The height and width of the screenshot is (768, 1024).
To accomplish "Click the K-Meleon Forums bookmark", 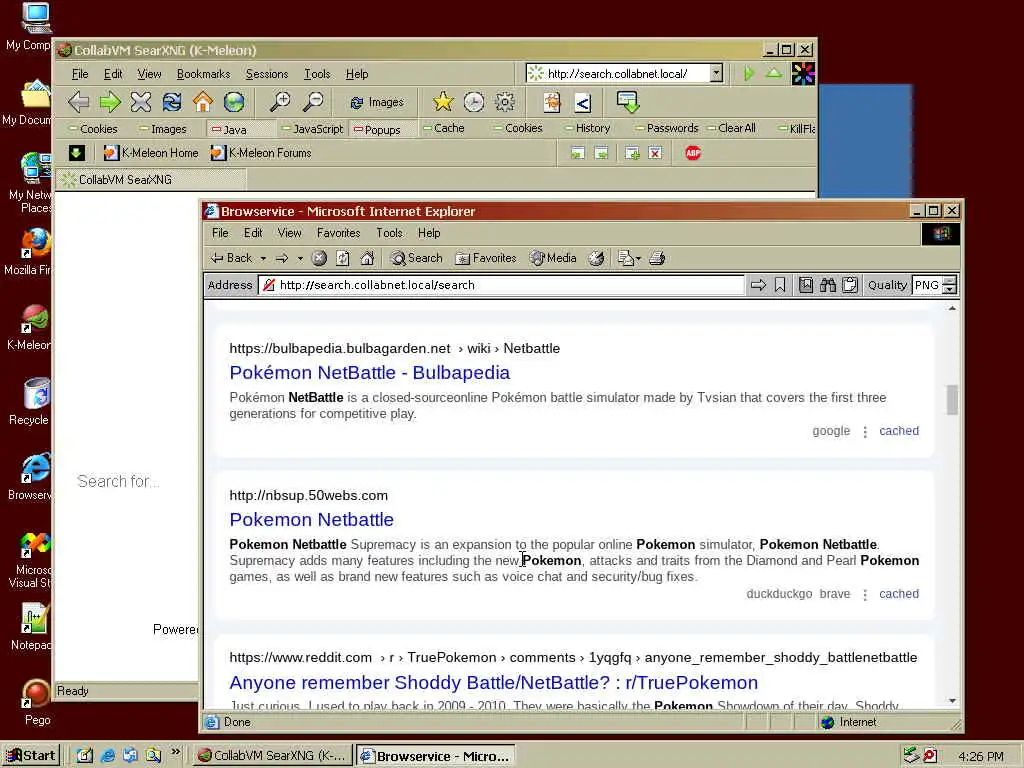I will point(261,153).
